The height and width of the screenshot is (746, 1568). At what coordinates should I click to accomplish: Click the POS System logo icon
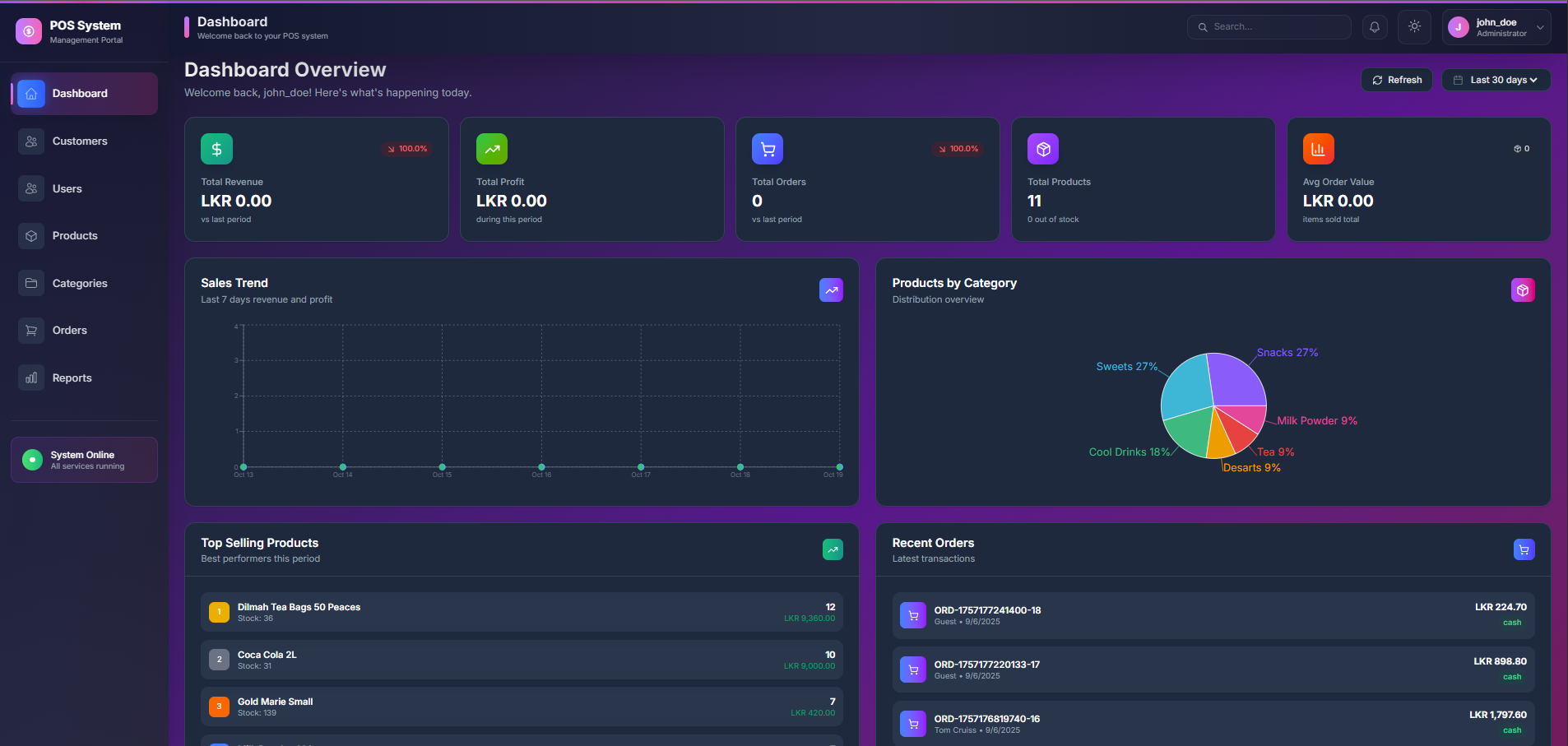click(x=29, y=30)
